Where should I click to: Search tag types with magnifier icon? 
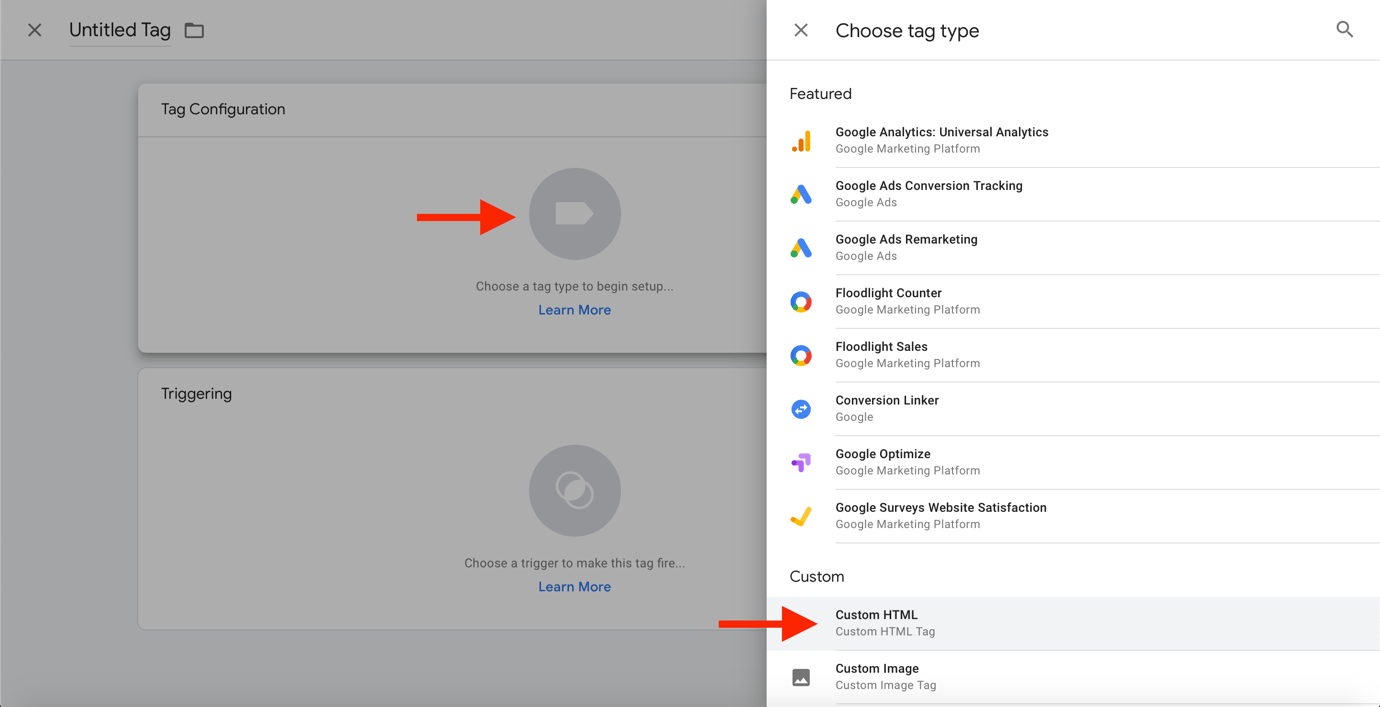1345,30
